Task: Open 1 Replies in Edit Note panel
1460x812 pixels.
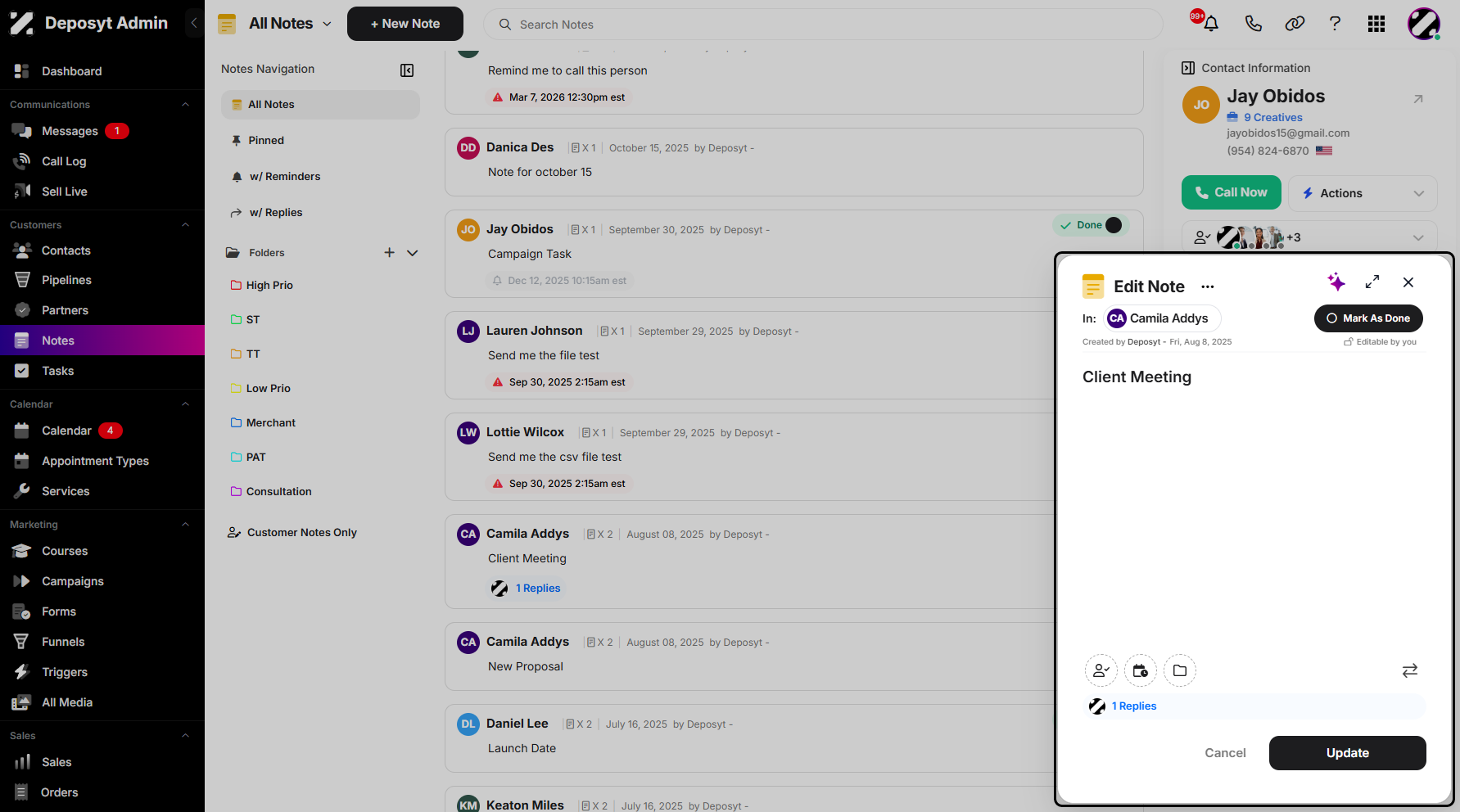Action: click(x=1134, y=706)
